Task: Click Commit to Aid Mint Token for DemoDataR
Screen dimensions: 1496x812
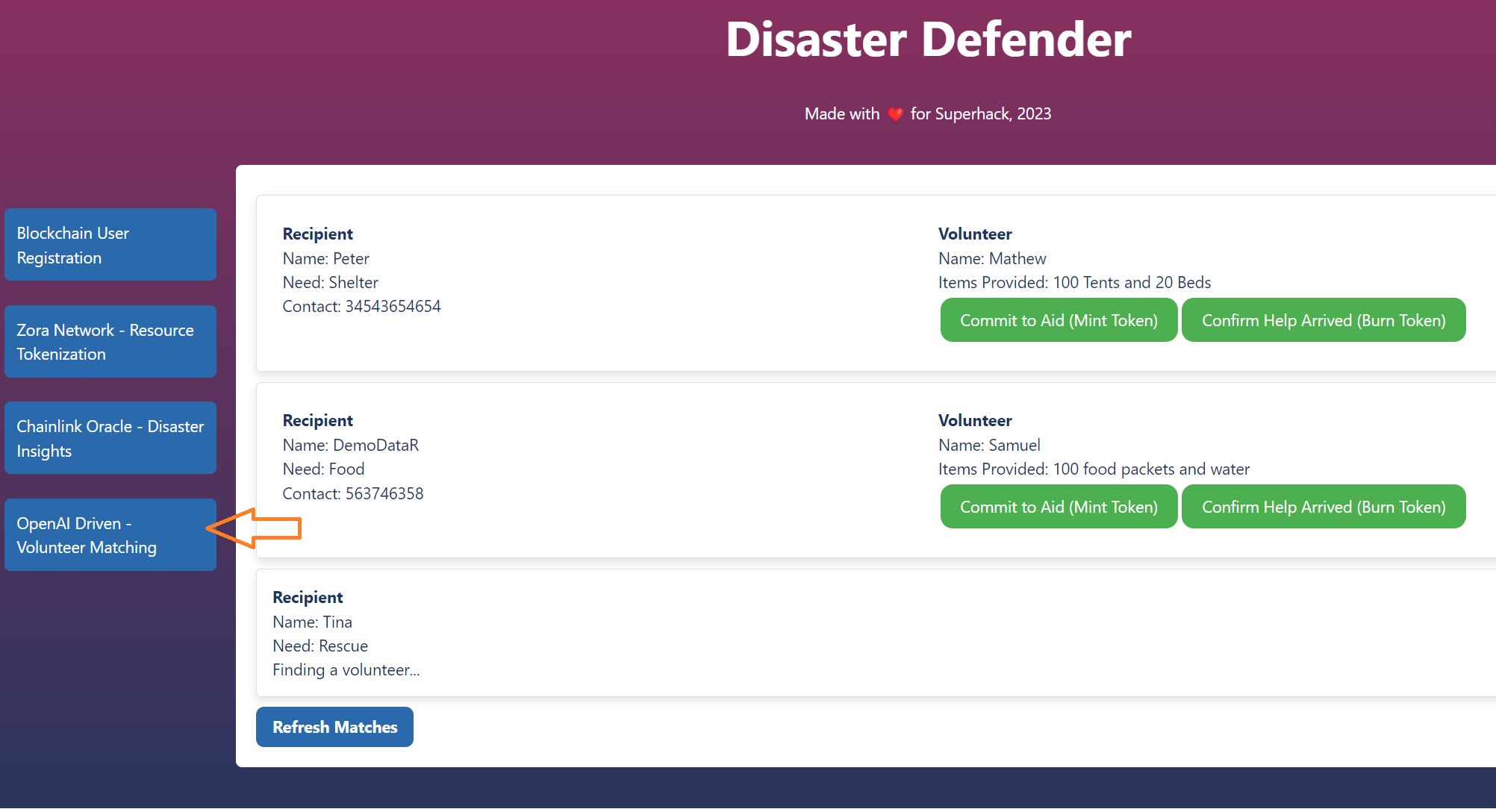Action: 1057,506
